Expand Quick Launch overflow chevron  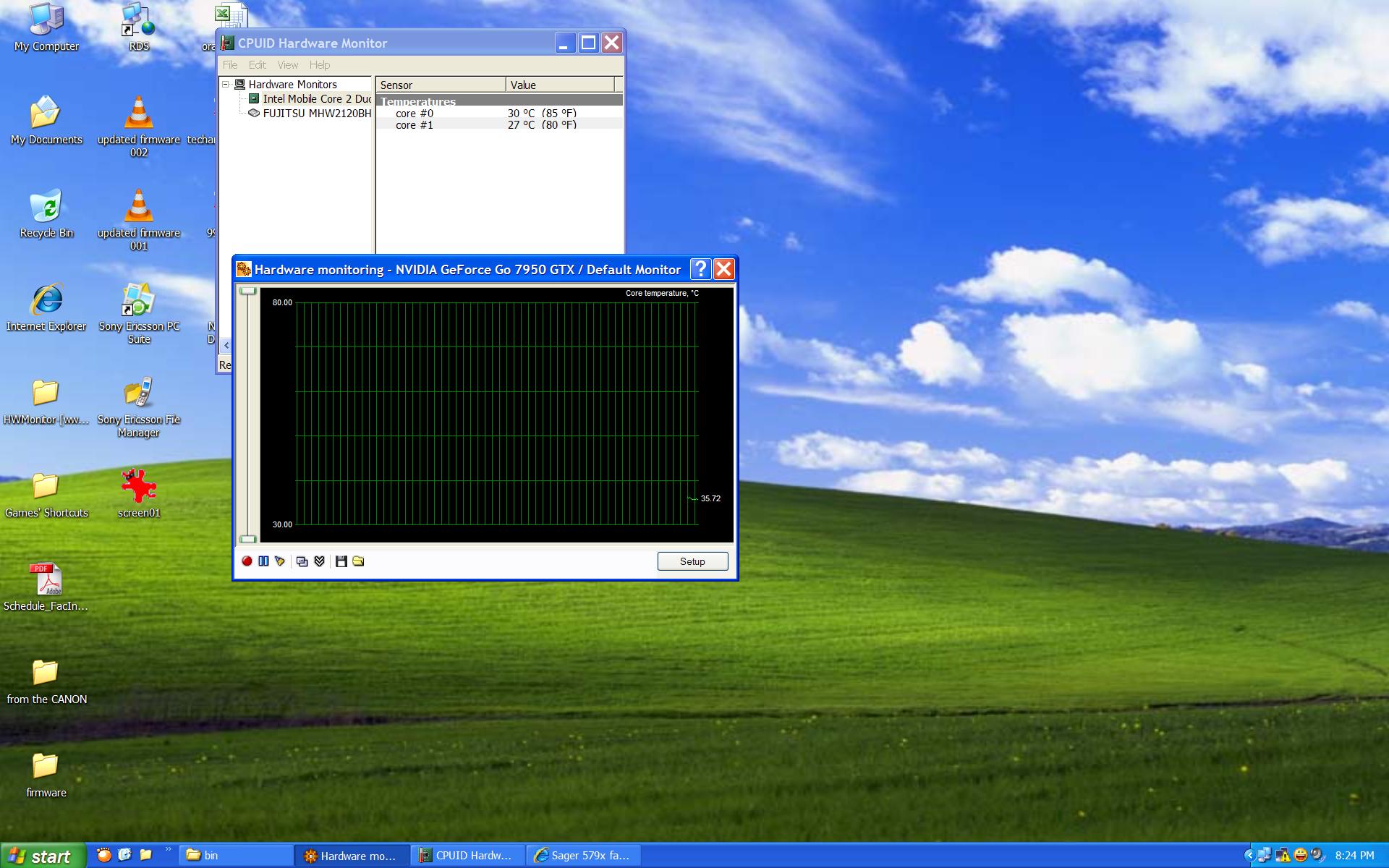click(x=169, y=850)
